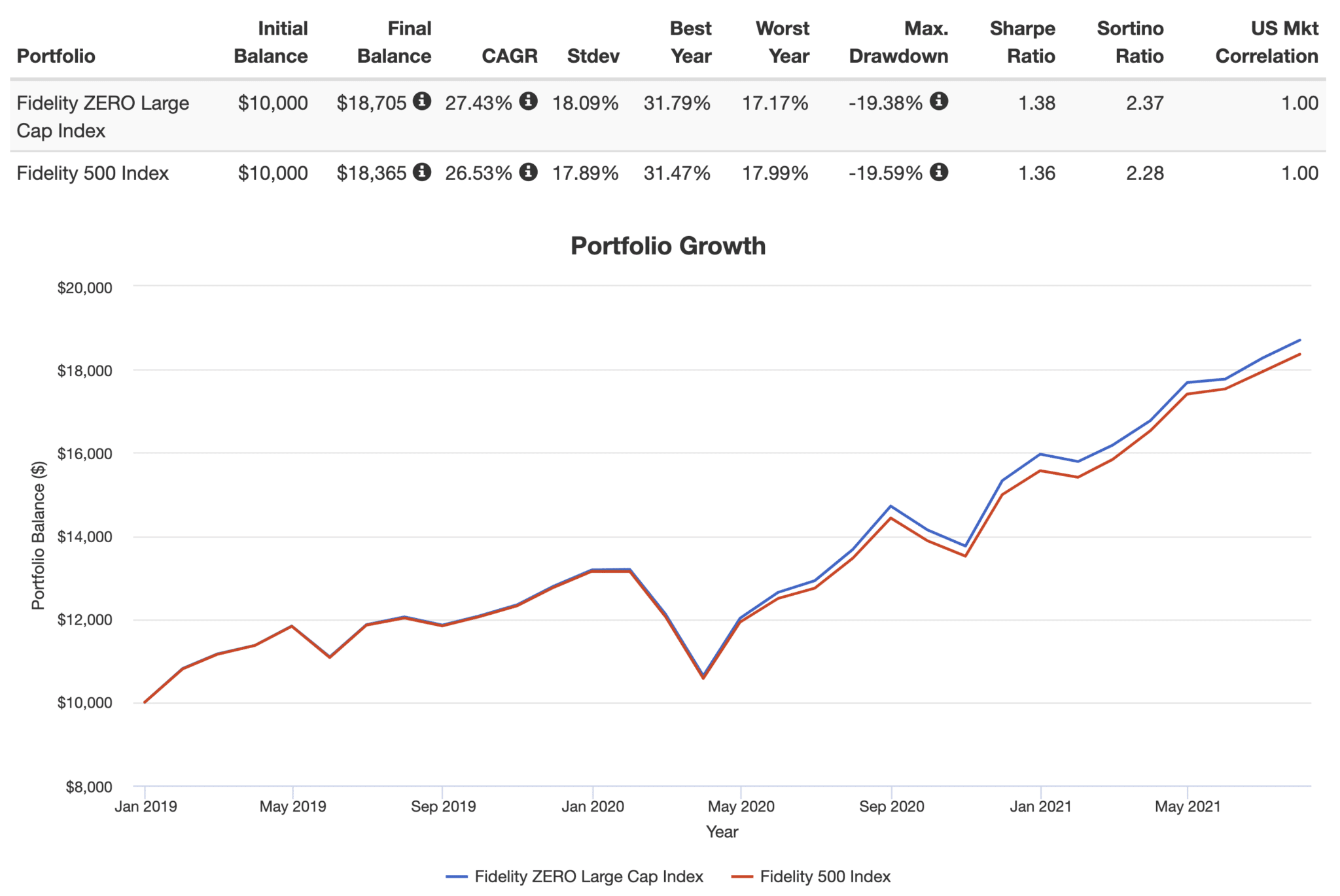Viewport: 1340px width, 896px height.
Task: Select Portfolio column header
Action: 56,56
